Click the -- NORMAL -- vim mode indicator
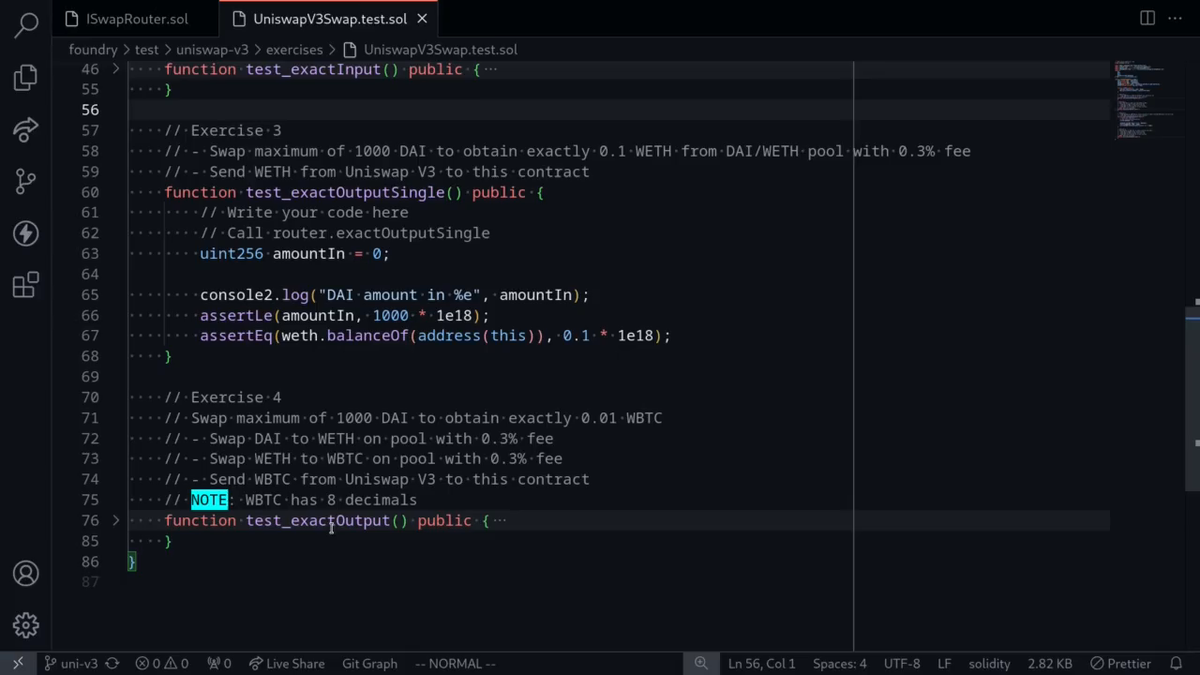1200x675 pixels. 455,663
